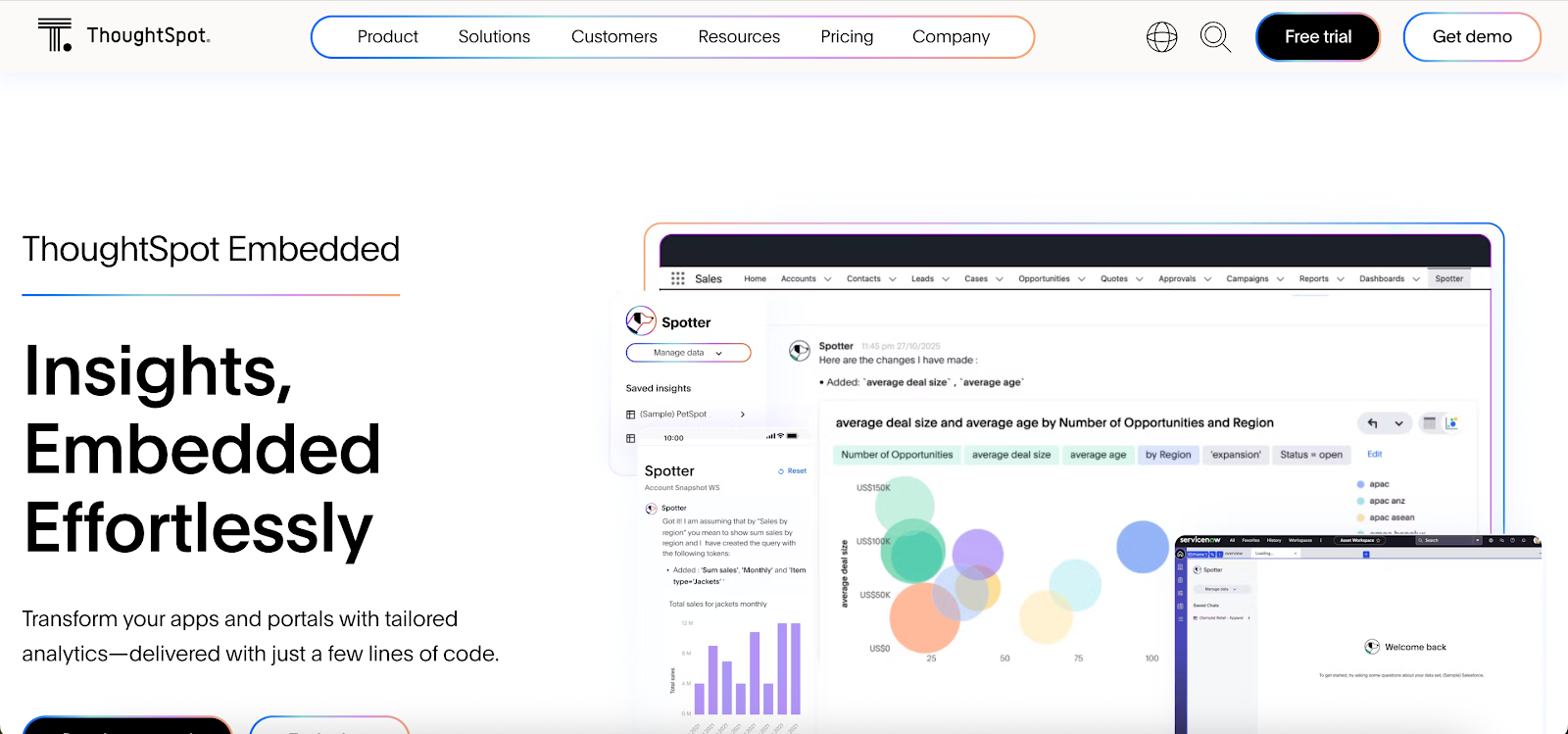Expand the Approvals tab dropdown arrow
This screenshot has height=734, width=1568.
1207,279
